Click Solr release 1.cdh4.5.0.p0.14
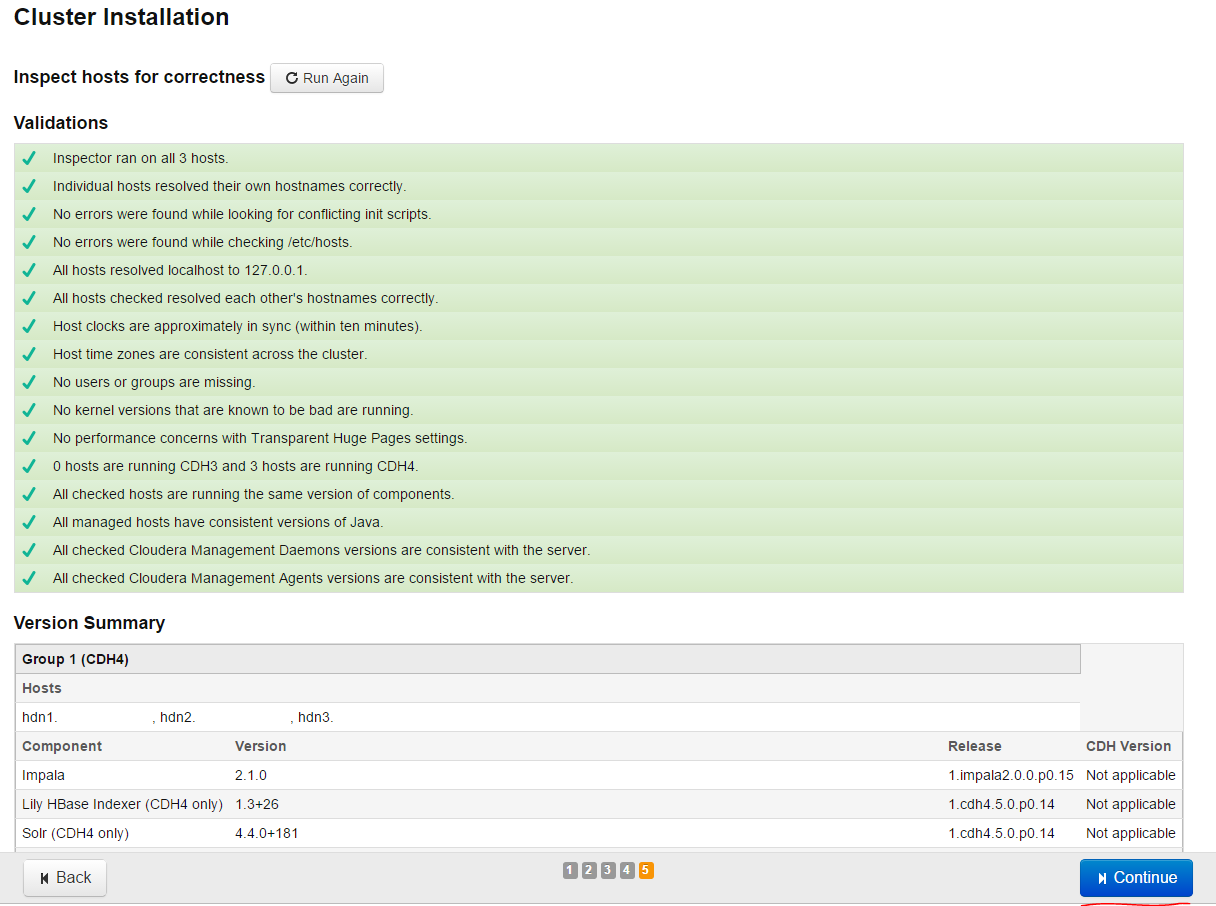The image size is (1216, 906). 1001,833
